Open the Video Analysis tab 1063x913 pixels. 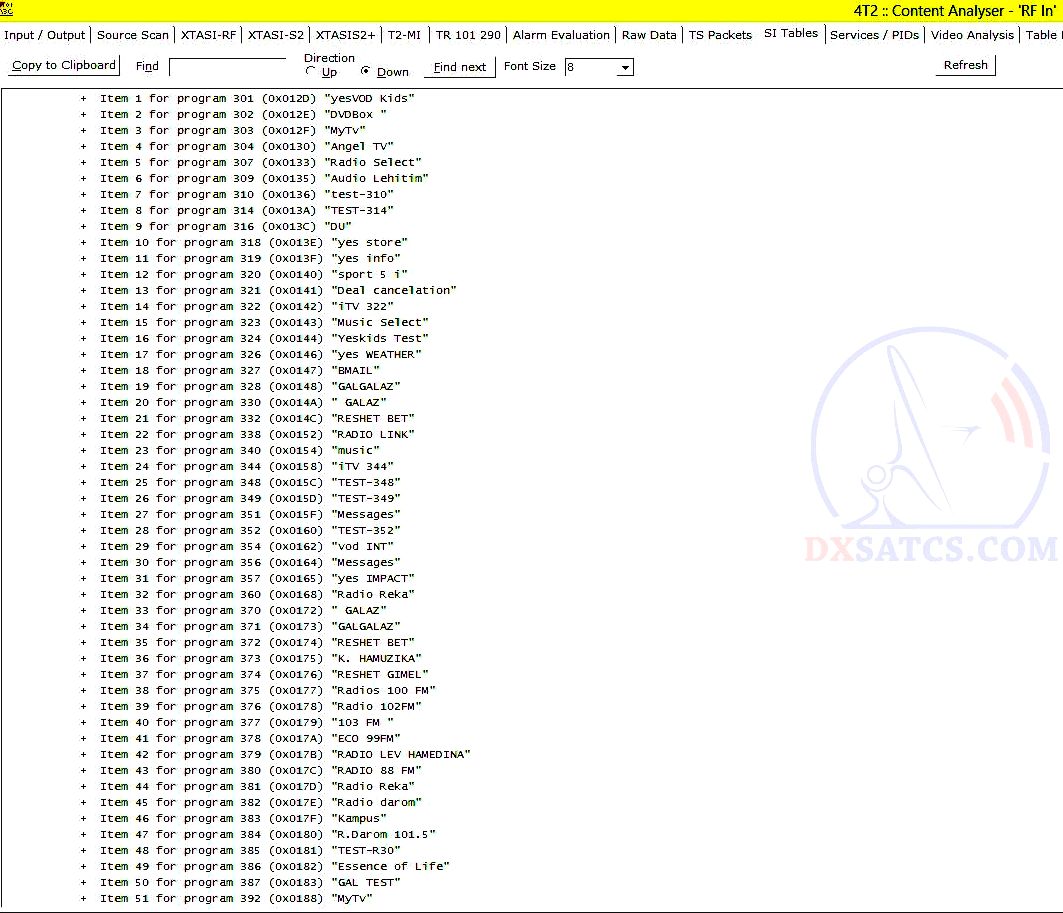(x=972, y=34)
